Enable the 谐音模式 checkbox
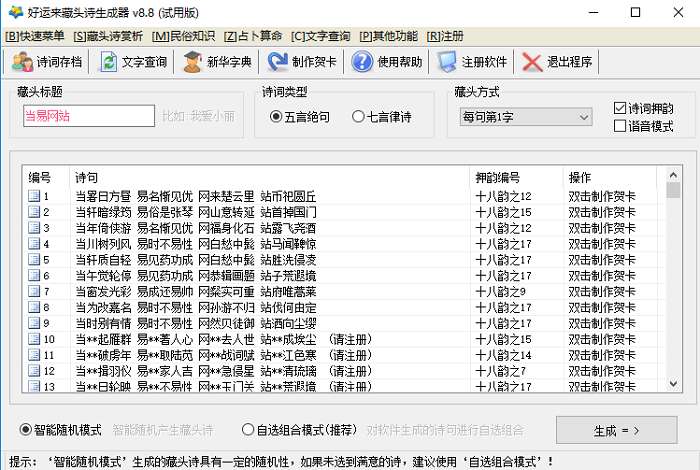Image resolution: width=700 pixels, height=470 pixels. [620, 126]
